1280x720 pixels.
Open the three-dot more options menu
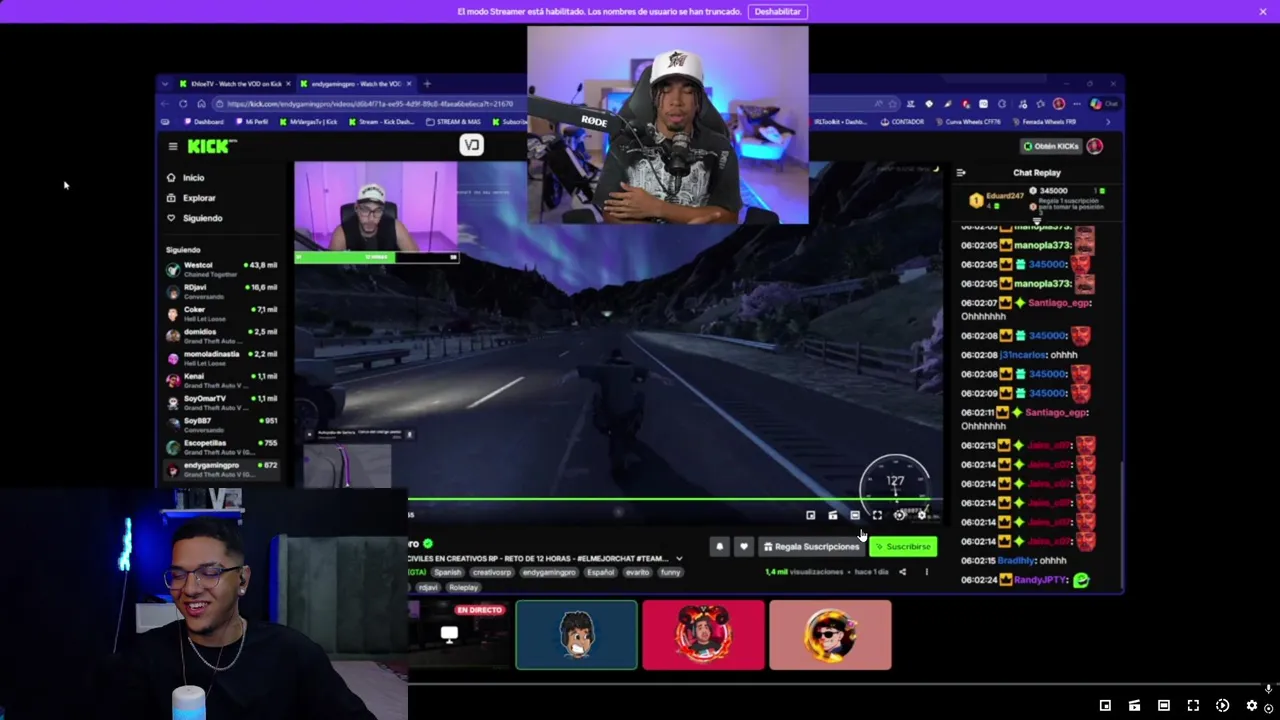point(926,572)
